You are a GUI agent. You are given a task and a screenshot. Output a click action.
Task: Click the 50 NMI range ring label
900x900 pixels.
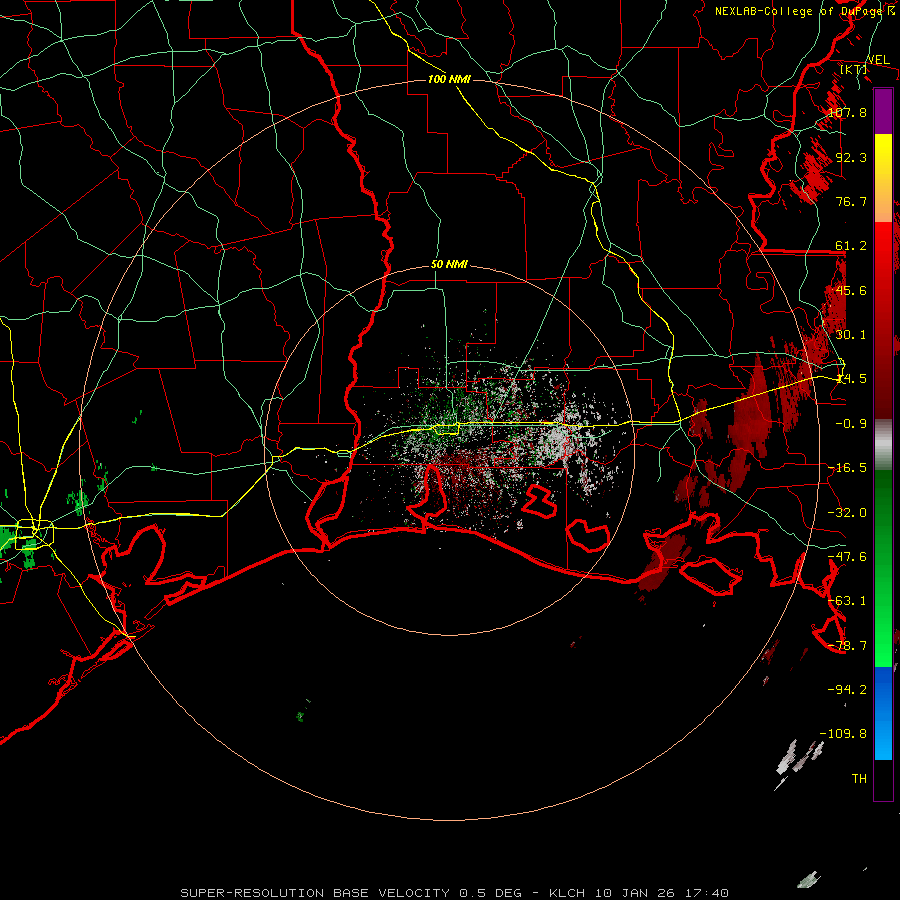tap(449, 265)
